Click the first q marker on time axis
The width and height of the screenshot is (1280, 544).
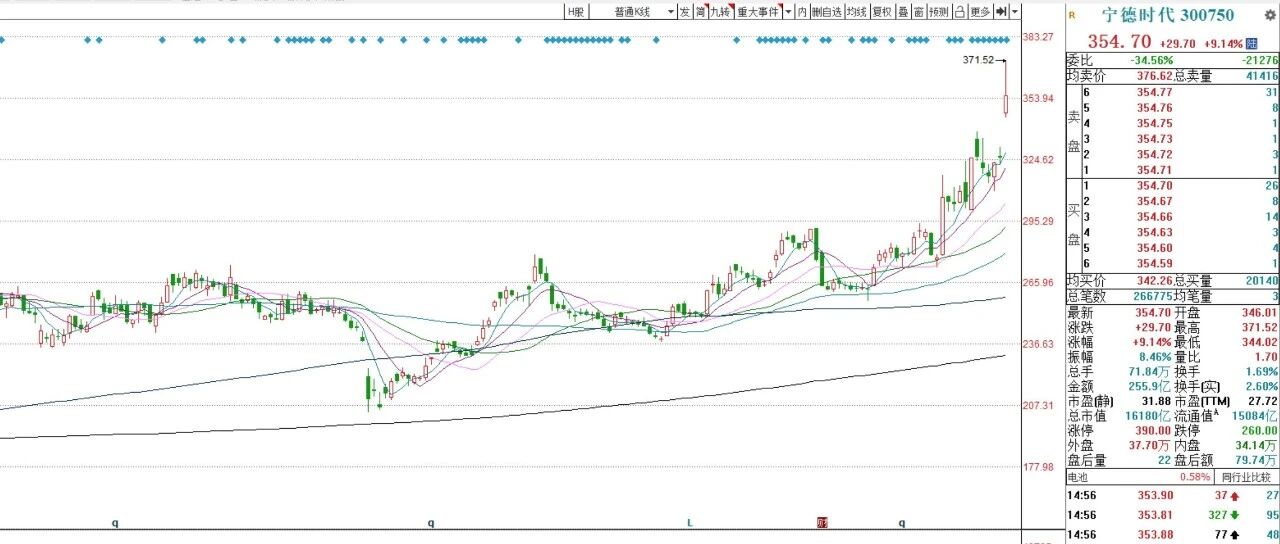[x=115, y=522]
